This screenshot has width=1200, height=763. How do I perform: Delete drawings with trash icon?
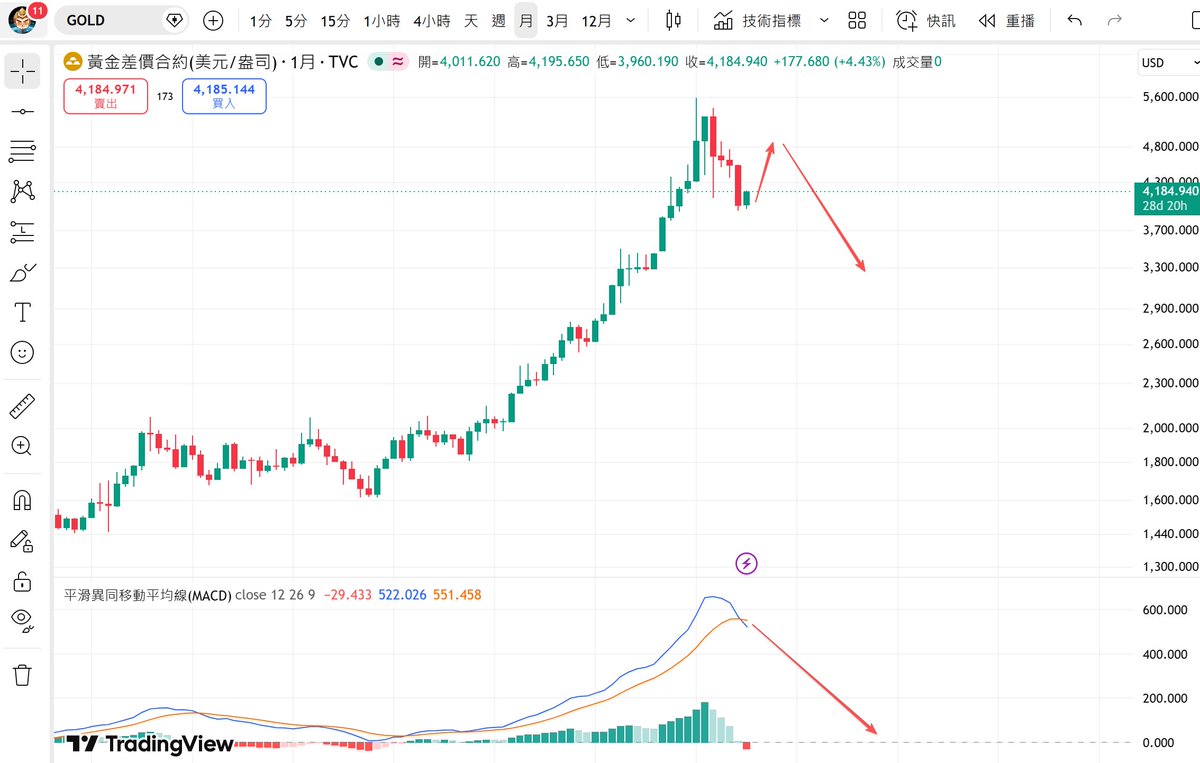click(x=22, y=675)
